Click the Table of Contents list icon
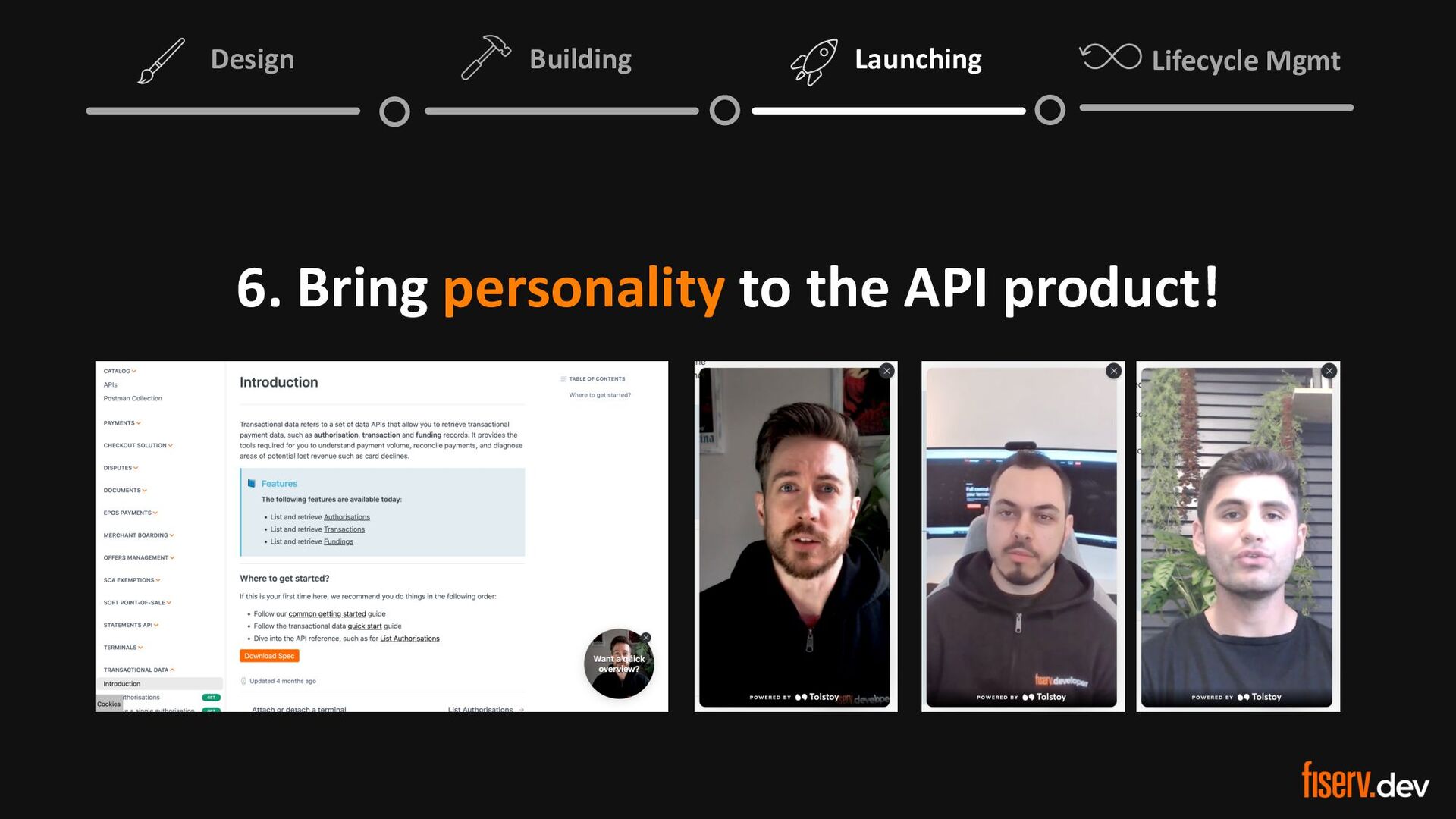Viewport: 1456px width, 819px height. point(563,378)
